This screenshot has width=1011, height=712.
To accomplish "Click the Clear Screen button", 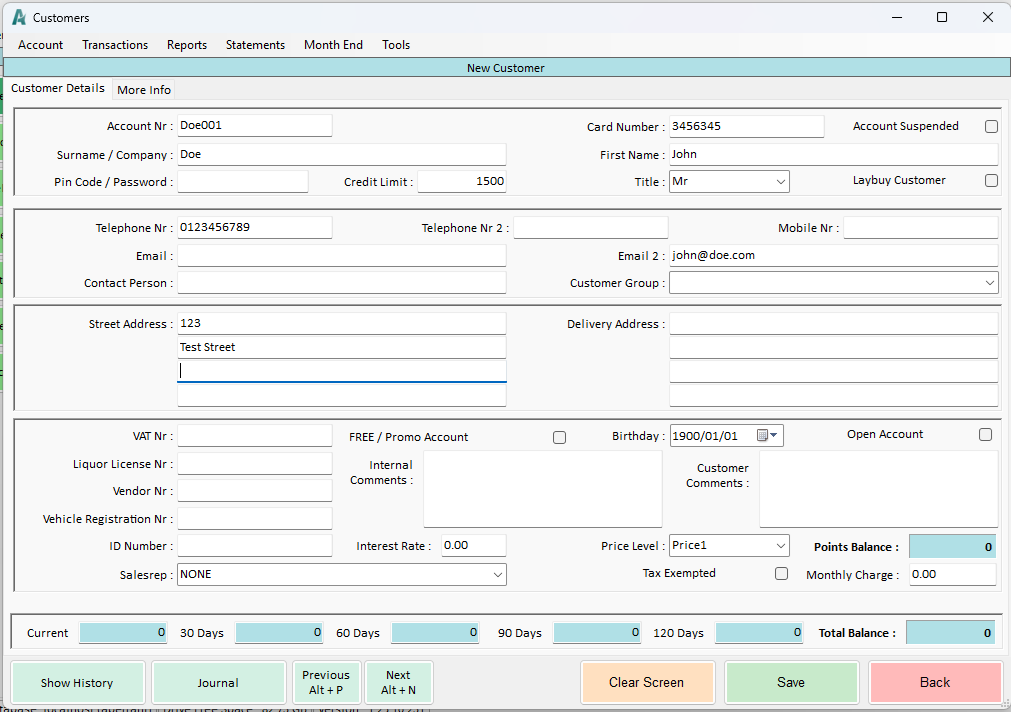I will 647,682.
